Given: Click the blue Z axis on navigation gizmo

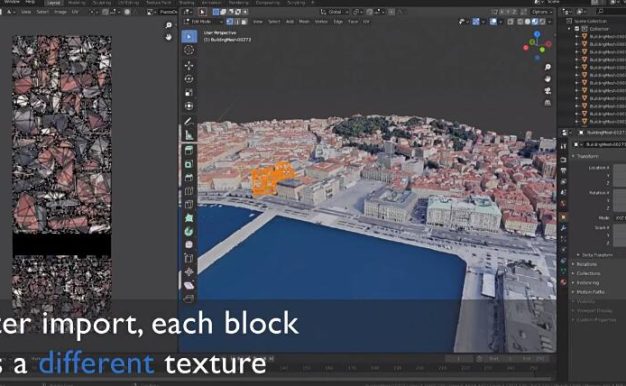Looking at the screenshot, I should point(537,35).
